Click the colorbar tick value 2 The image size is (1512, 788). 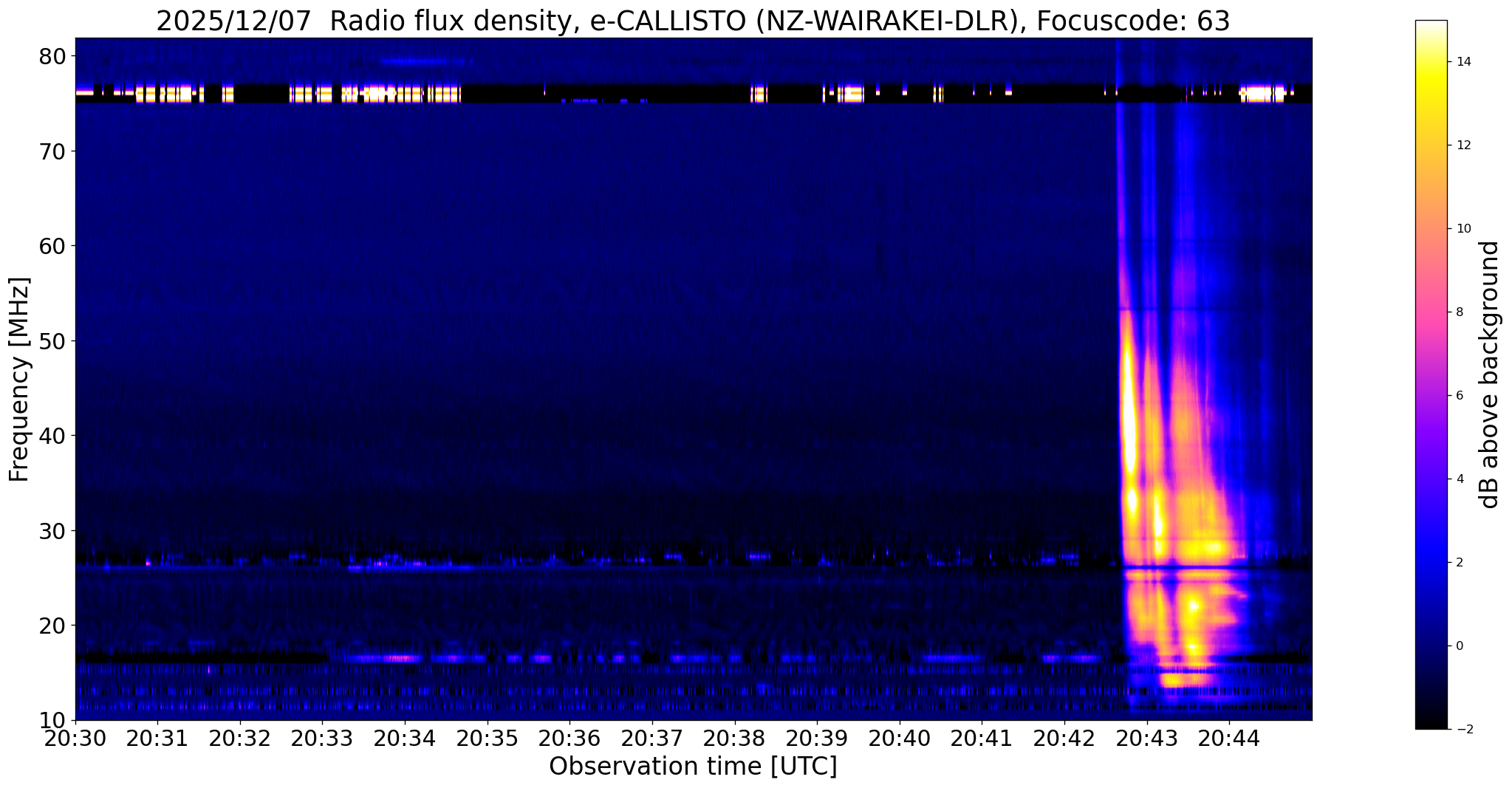pyautogui.click(x=1459, y=563)
